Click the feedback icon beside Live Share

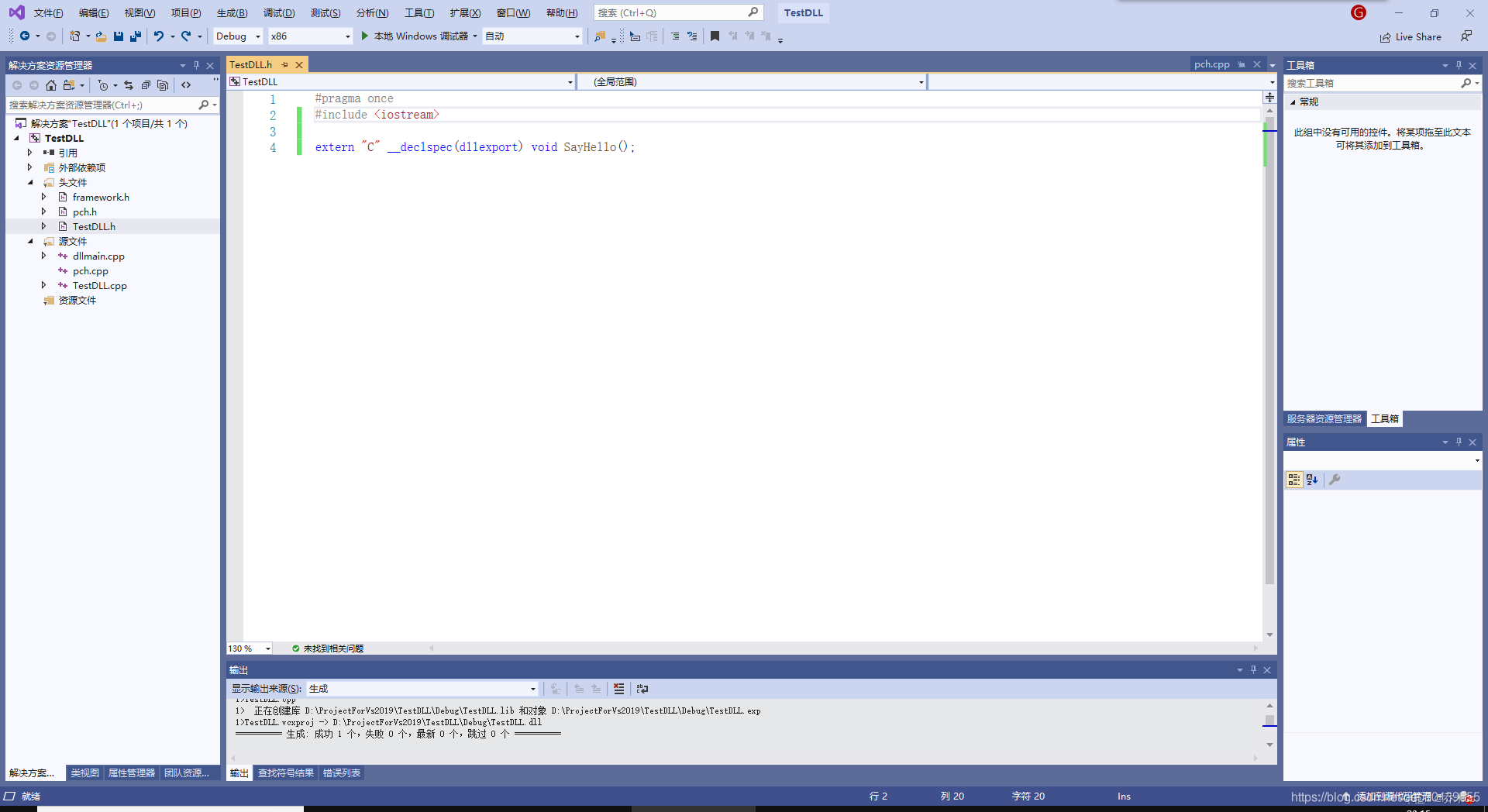[x=1466, y=36]
